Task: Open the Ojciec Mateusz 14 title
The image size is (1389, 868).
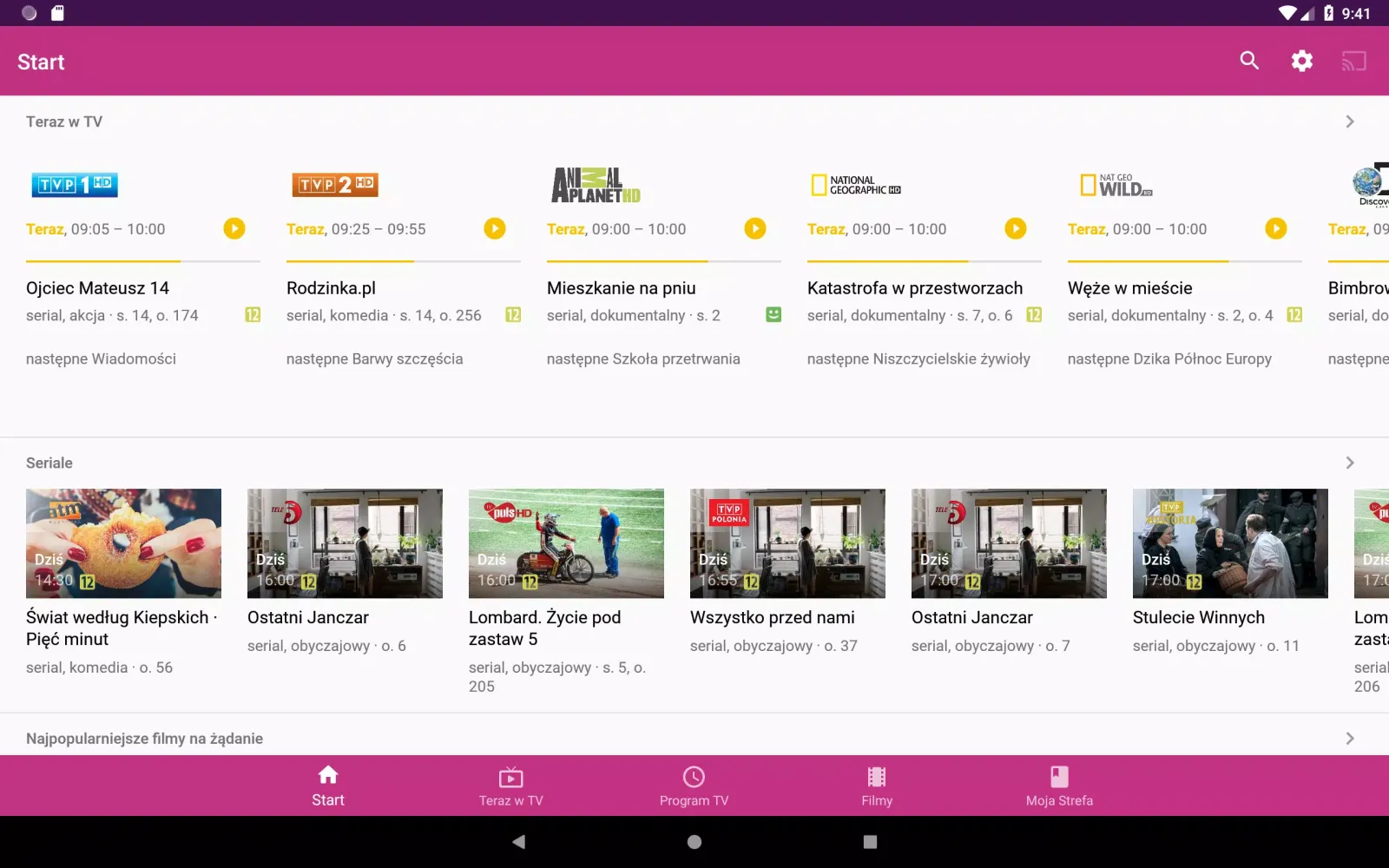Action: pyautogui.click(x=97, y=288)
